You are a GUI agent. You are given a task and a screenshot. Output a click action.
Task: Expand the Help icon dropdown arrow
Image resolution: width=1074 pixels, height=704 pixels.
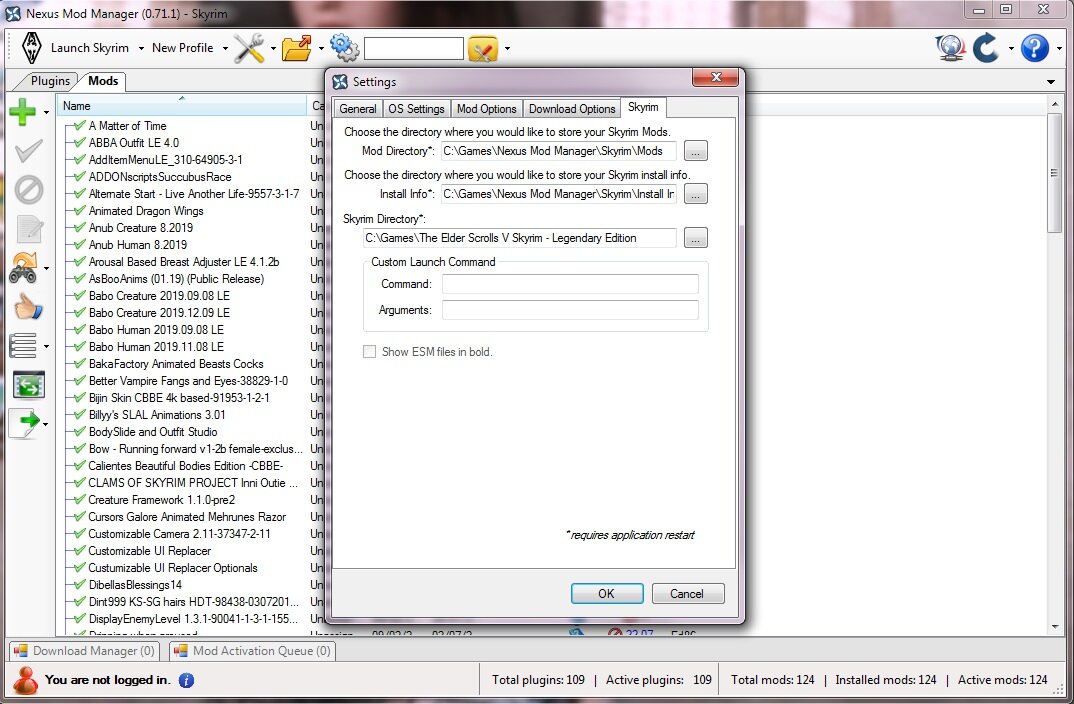[x=1059, y=49]
